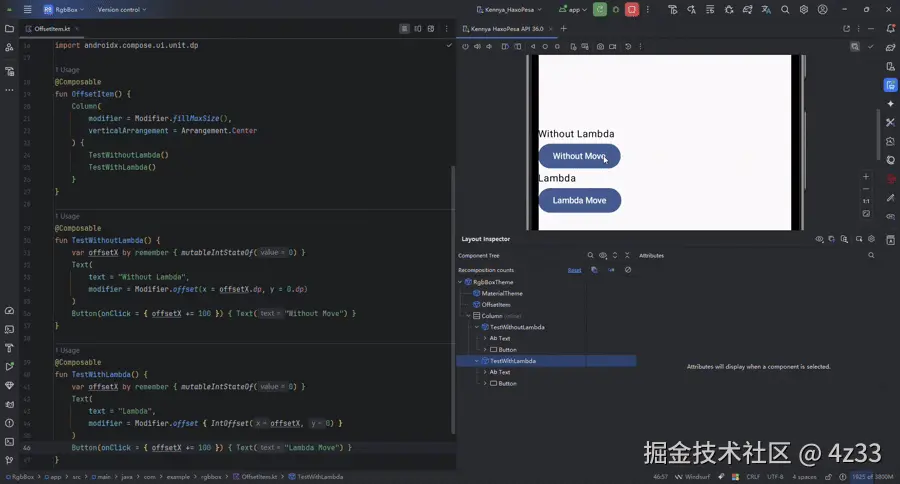This screenshot has height=484, width=900.
Task: Open Search Everywhere magnifier in title bar
Action: [x=785, y=10]
